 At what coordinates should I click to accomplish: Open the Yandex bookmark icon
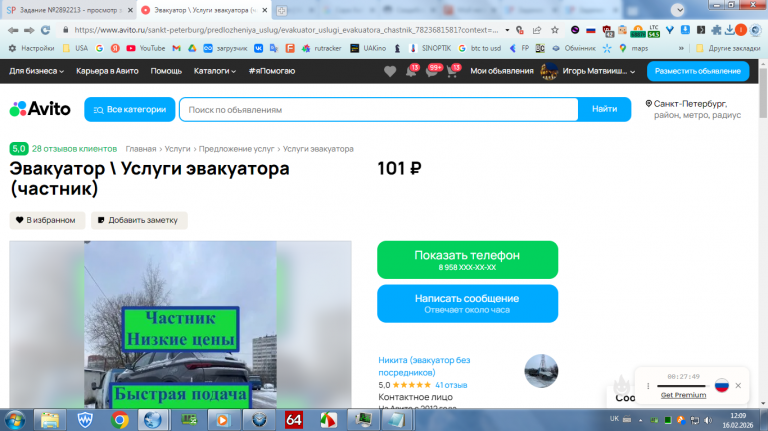coord(115,48)
